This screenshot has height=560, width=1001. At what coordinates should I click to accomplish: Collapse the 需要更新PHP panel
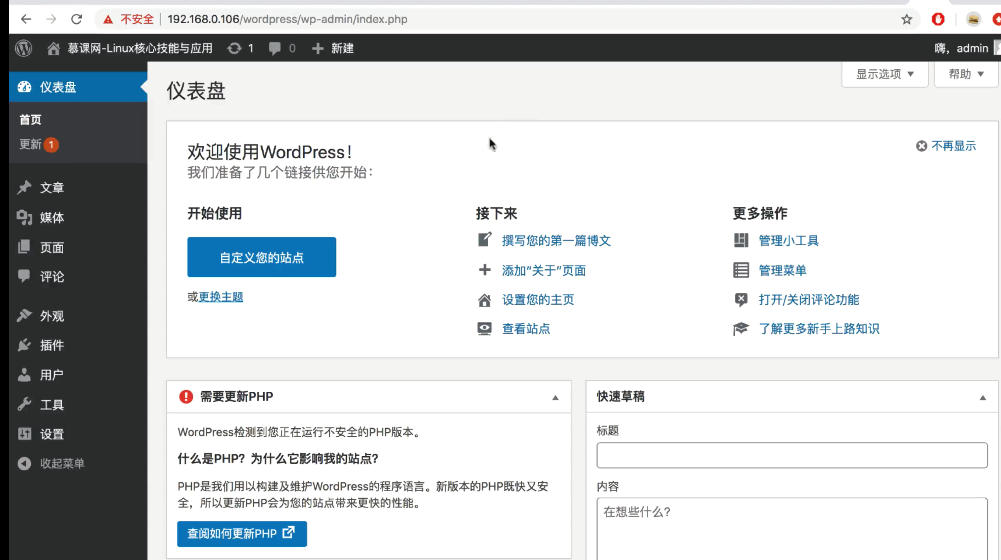click(x=555, y=398)
